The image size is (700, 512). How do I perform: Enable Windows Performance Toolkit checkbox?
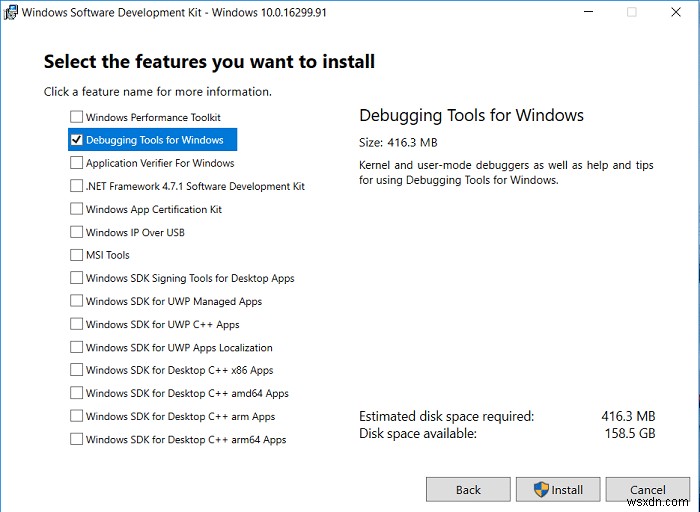click(x=77, y=117)
